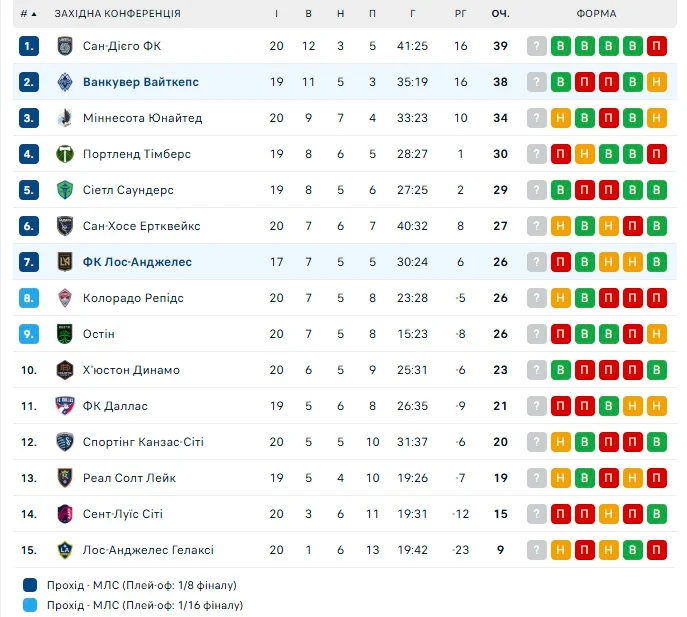Image resolution: width=687 pixels, height=617 pixels.
Task: Click the question mark badge in Остін row
Action: (x=537, y=334)
